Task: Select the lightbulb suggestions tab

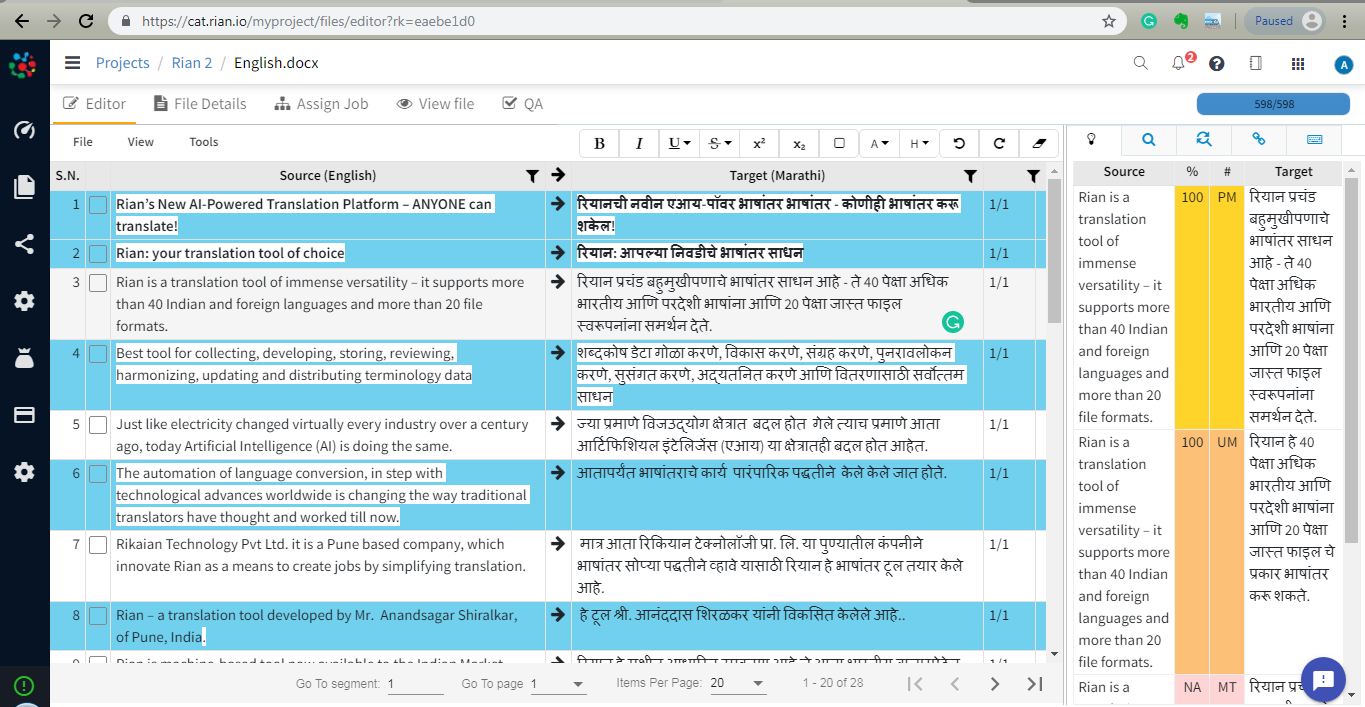Action: coord(1092,140)
